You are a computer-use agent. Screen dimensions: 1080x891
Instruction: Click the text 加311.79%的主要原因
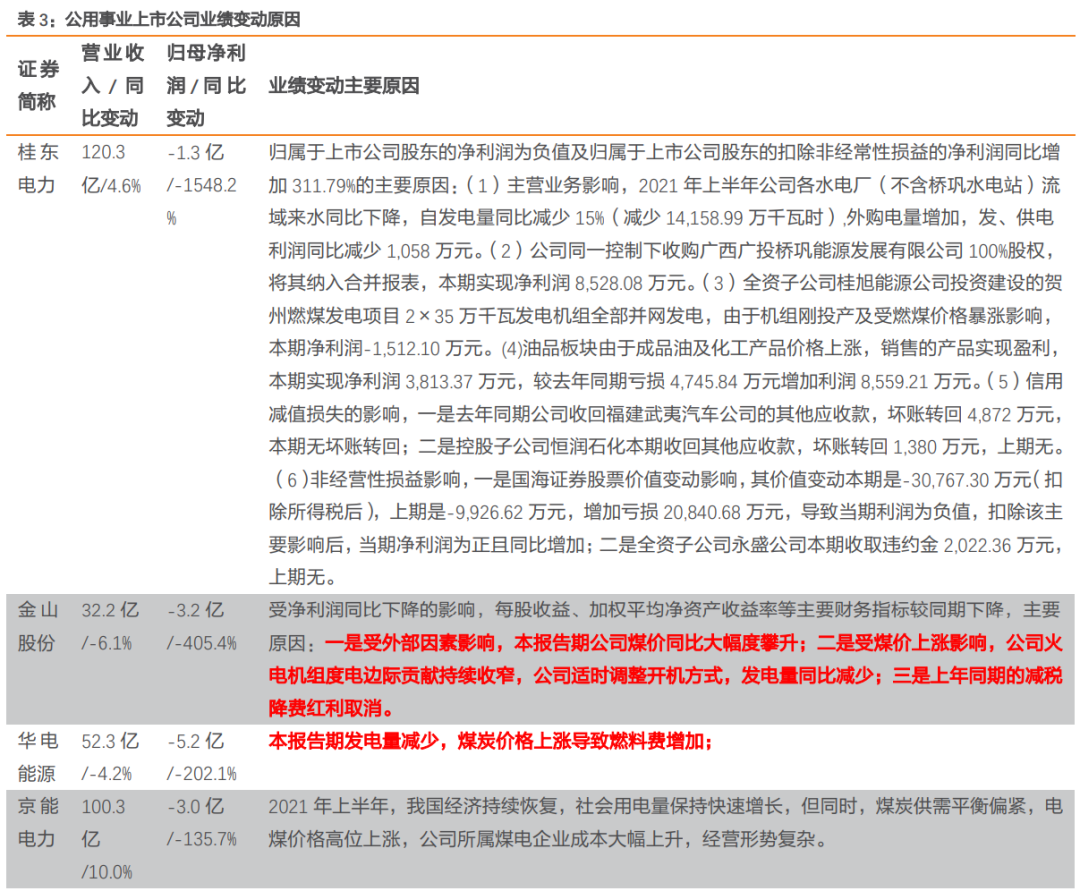360,185
